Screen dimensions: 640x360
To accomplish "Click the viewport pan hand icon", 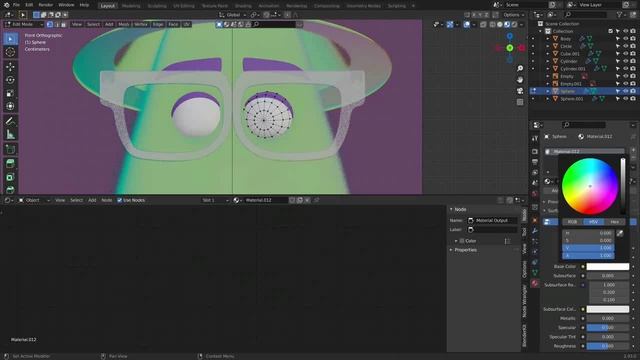I will tap(520, 79).
